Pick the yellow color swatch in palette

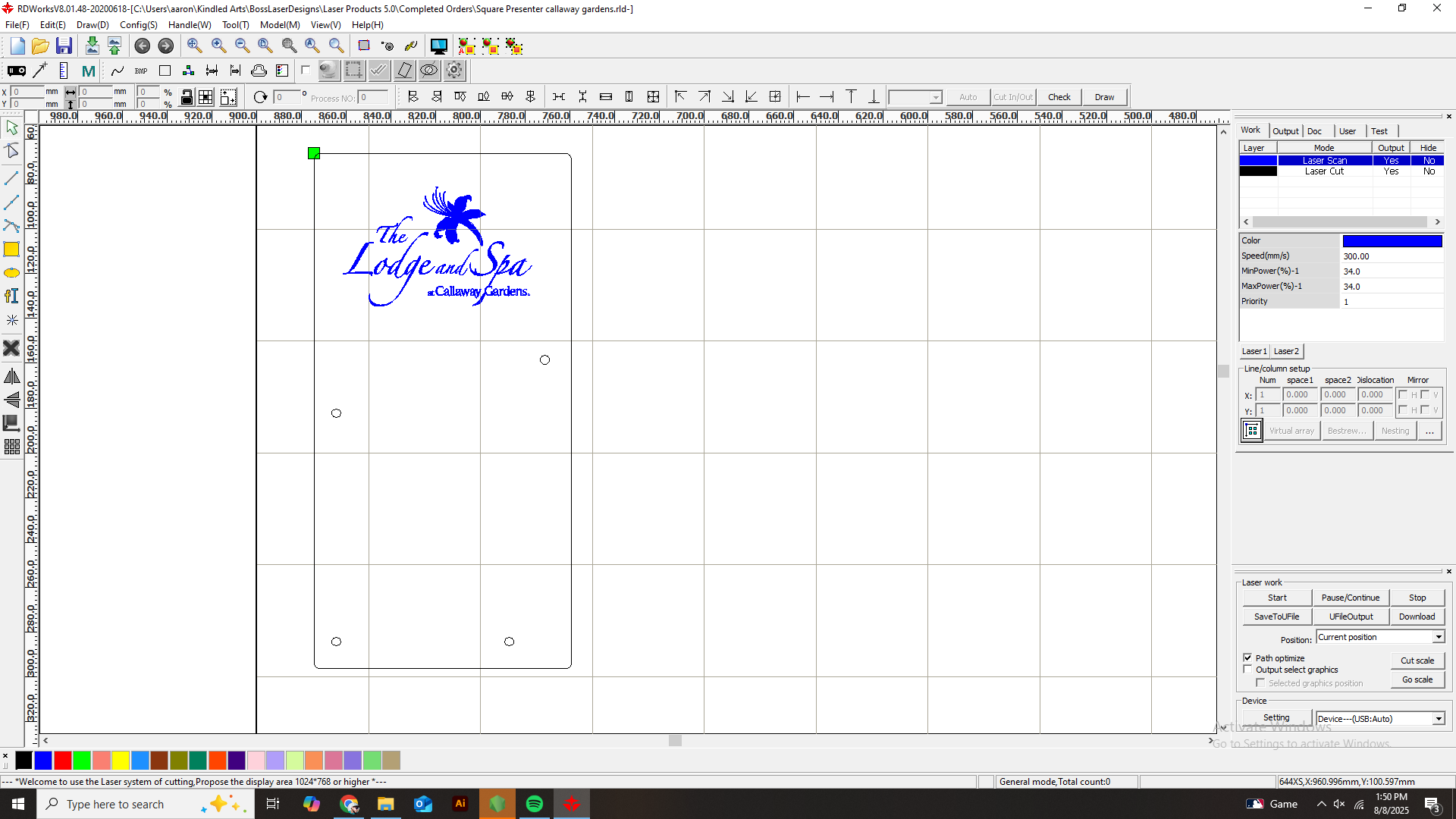[x=121, y=760]
